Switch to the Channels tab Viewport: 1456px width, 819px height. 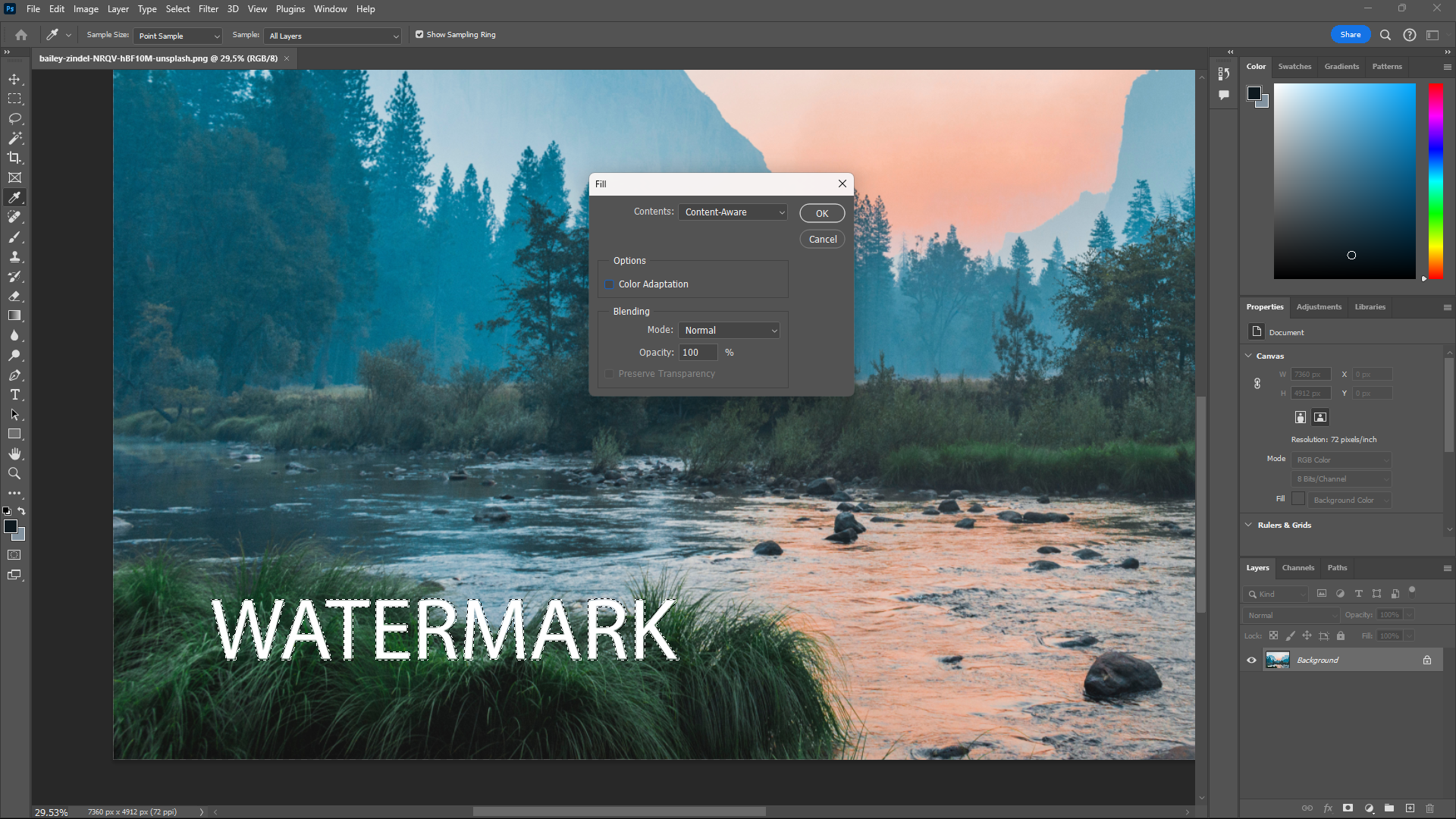[x=1298, y=567]
